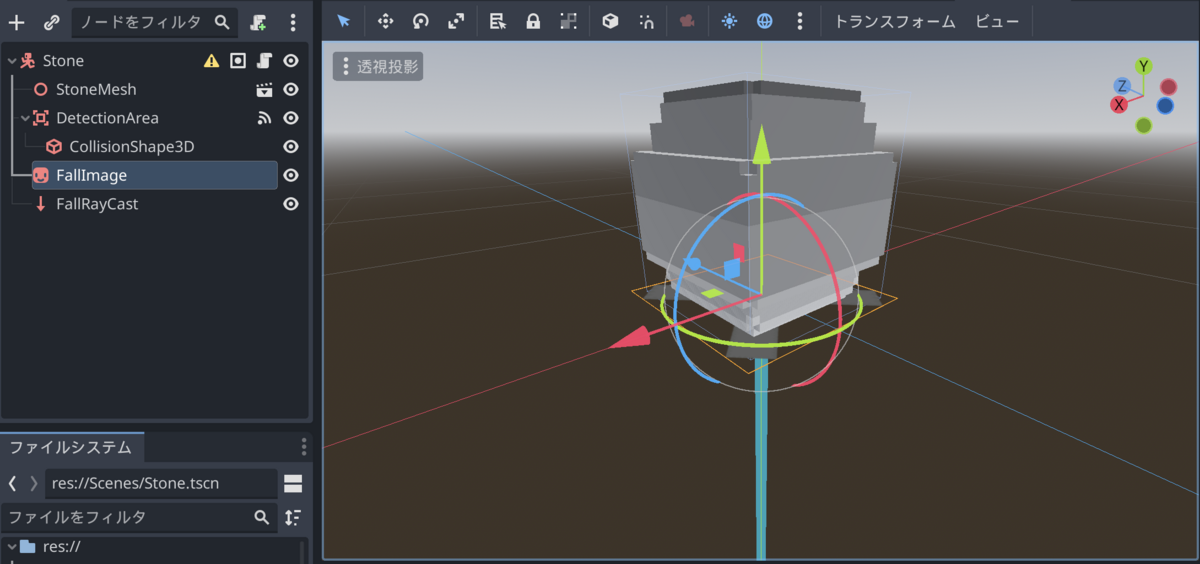
Task: Select the CollisionShape3D node
Action: click(131, 147)
